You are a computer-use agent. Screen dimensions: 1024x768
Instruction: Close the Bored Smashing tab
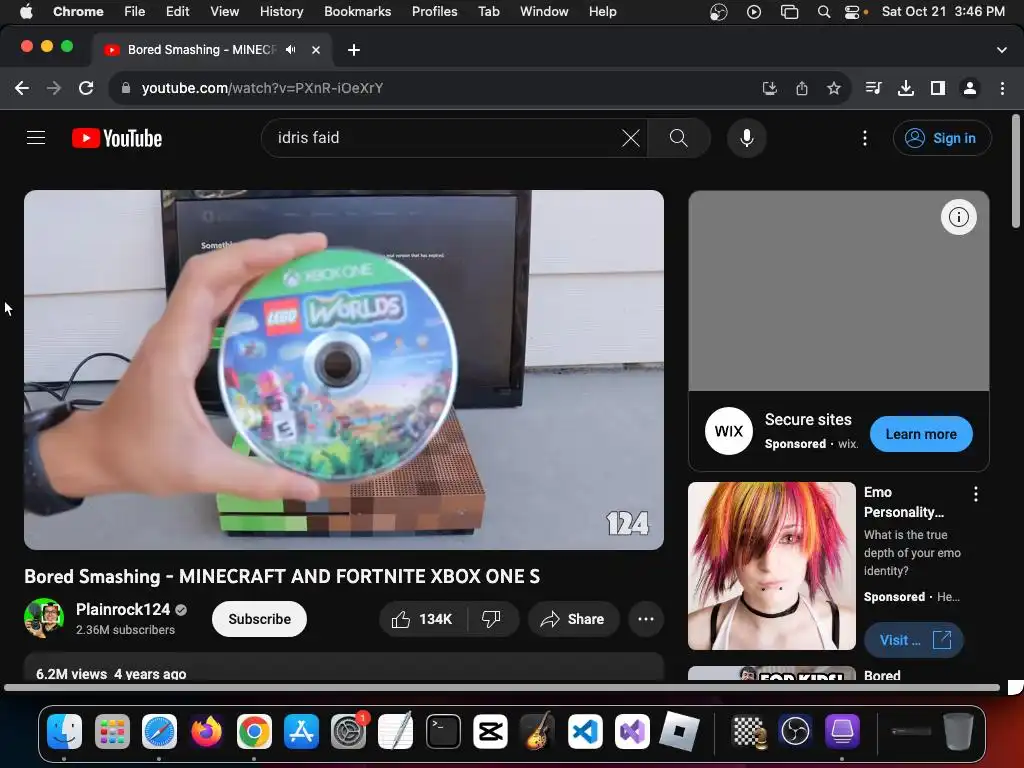click(x=316, y=50)
